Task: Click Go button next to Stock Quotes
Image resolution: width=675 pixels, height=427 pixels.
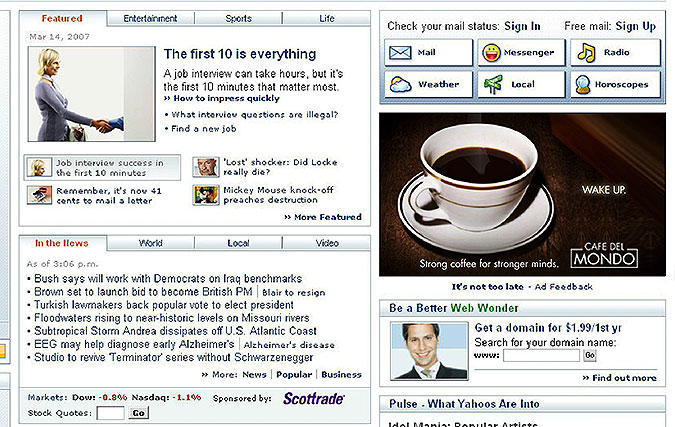Action: (139, 413)
